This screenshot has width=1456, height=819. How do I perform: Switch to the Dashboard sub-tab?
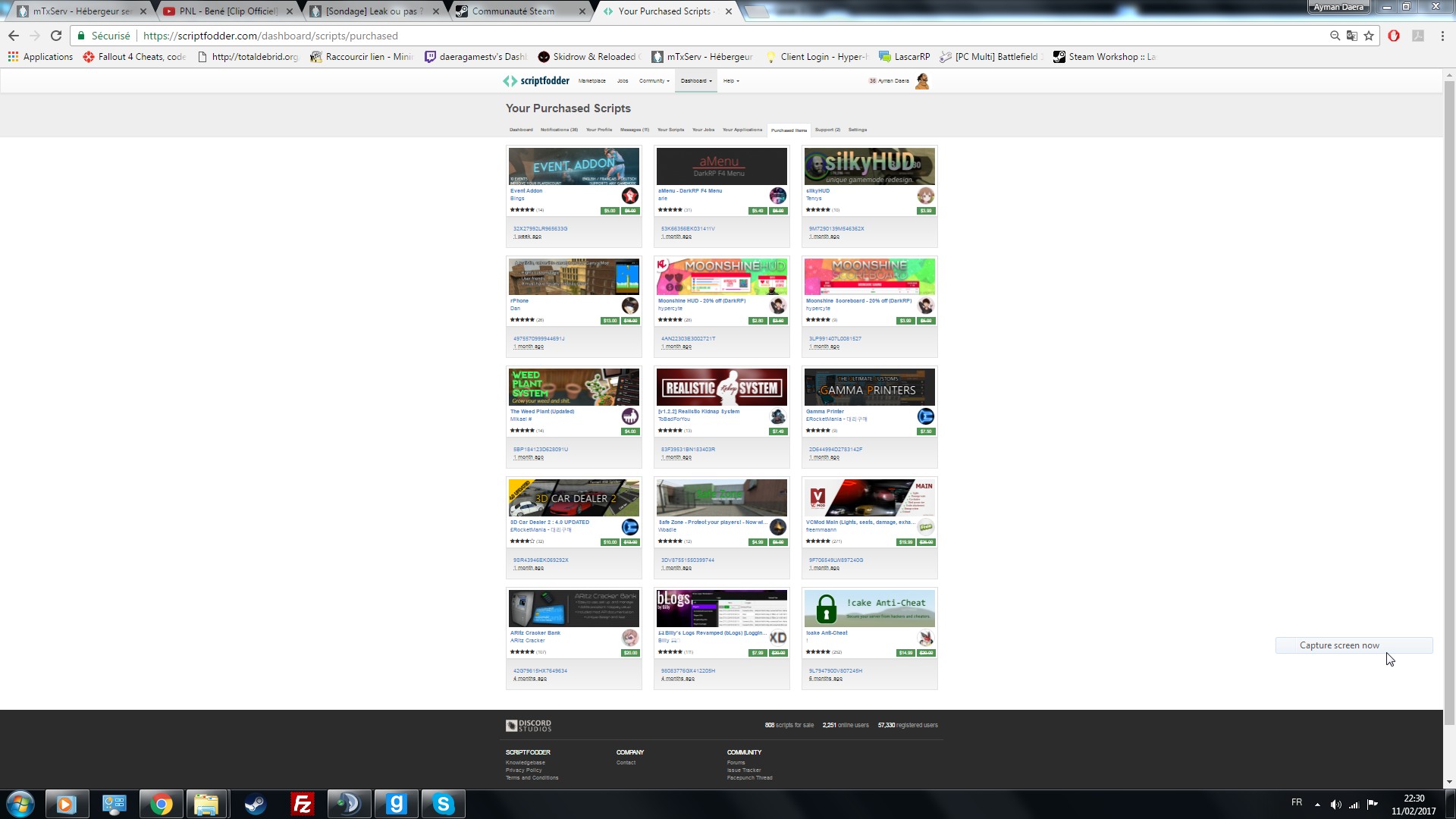click(521, 130)
